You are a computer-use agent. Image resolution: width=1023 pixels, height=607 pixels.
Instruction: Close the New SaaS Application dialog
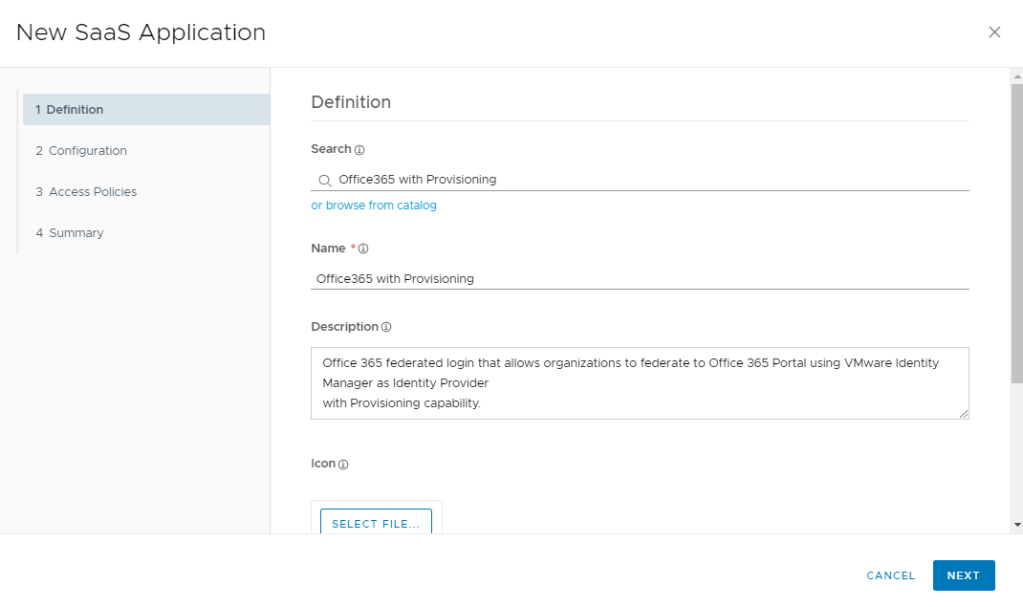[x=994, y=32]
